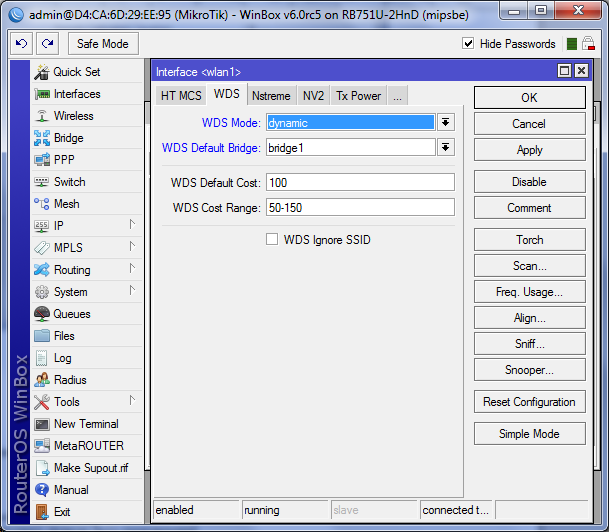The image size is (609, 532).
Task: Open WDS Mode dropdown arrow
Action: tap(445, 123)
